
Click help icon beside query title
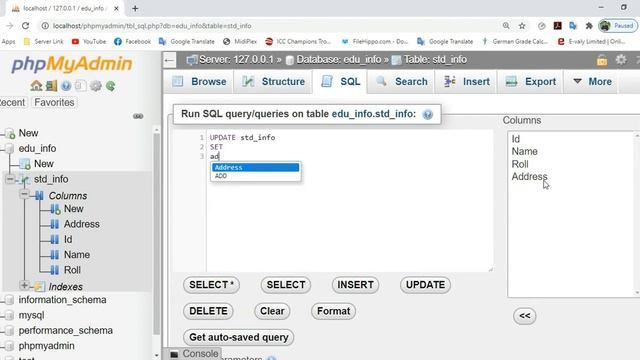(427, 114)
